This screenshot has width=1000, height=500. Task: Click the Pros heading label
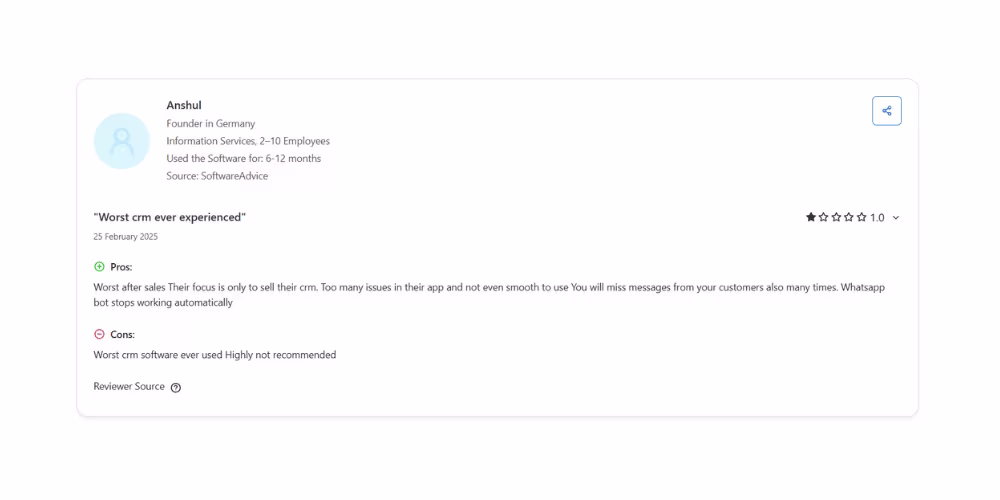tap(121, 267)
